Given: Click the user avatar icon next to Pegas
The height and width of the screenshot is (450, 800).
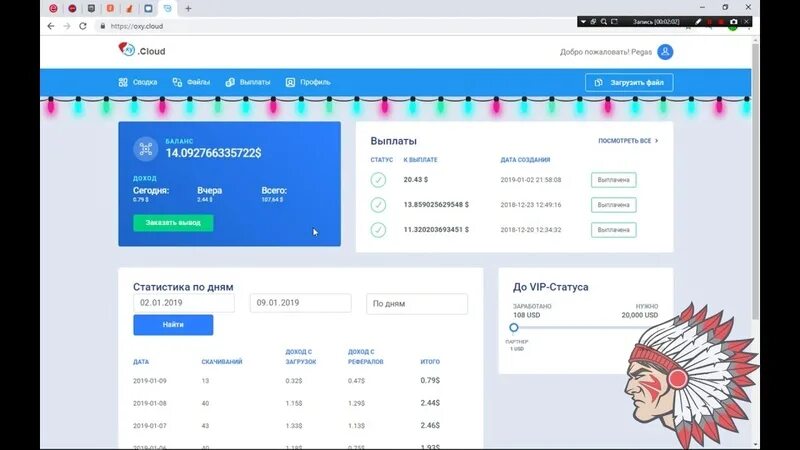Looking at the screenshot, I should (665, 52).
